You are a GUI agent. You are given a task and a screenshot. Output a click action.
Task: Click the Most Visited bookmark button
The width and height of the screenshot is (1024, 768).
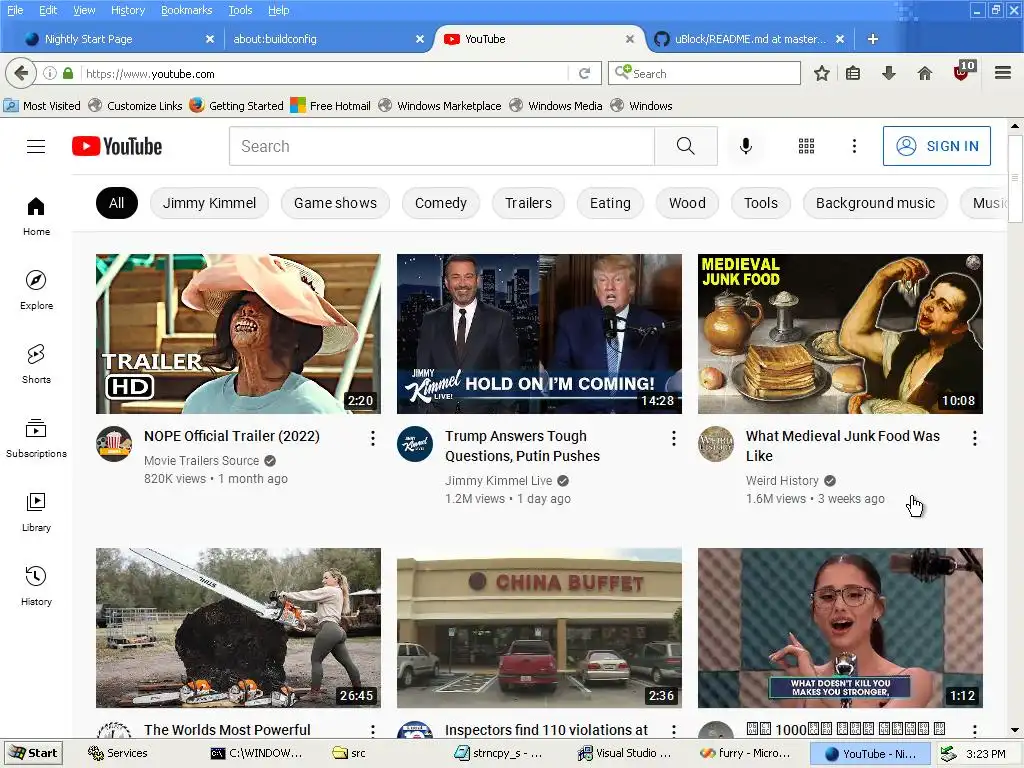(42, 106)
